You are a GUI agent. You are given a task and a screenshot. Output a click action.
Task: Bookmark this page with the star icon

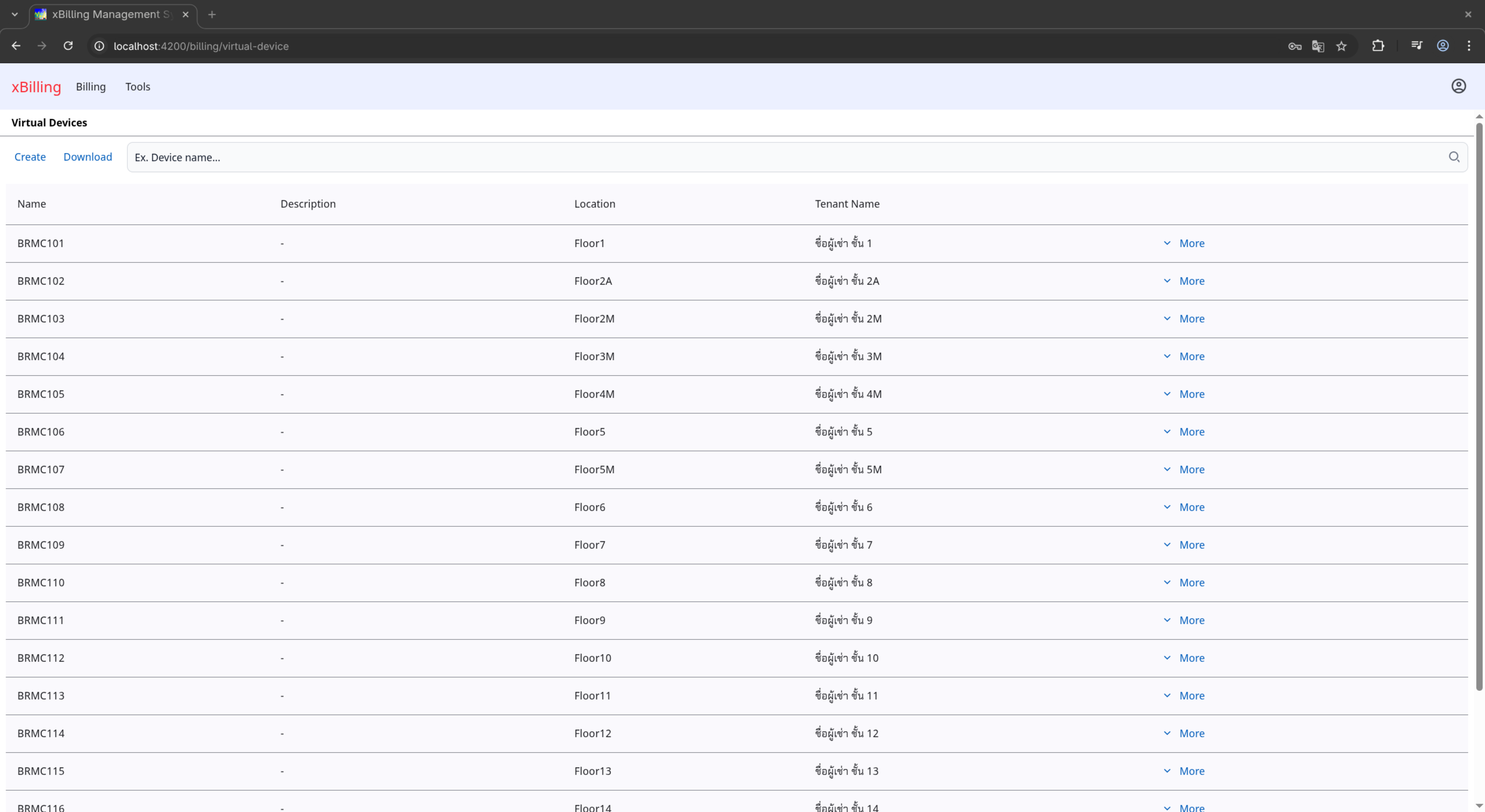pyautogui.click(x=1341, y=46)
